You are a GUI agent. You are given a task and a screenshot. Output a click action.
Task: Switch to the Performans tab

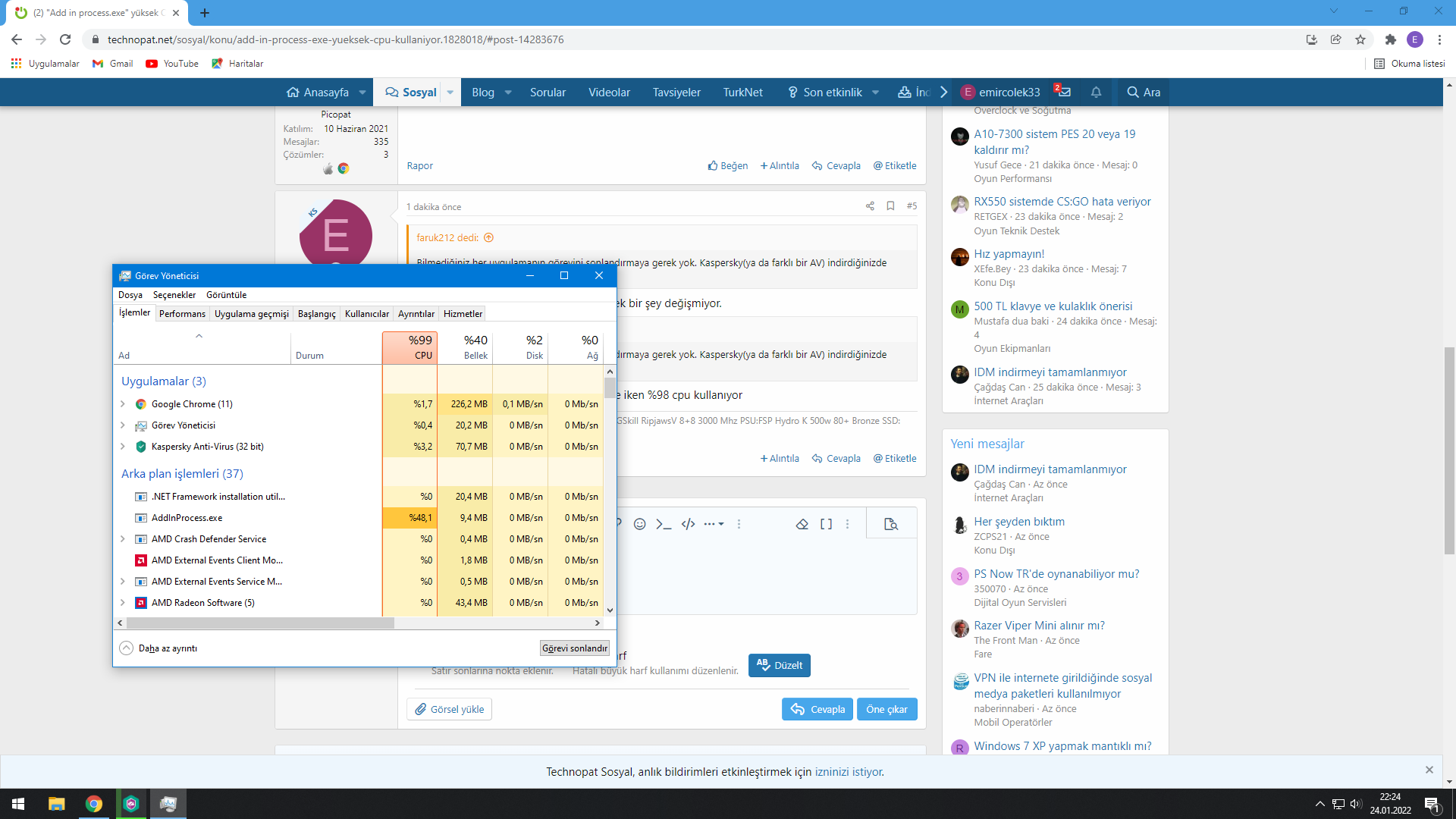[x=182, y=314]
